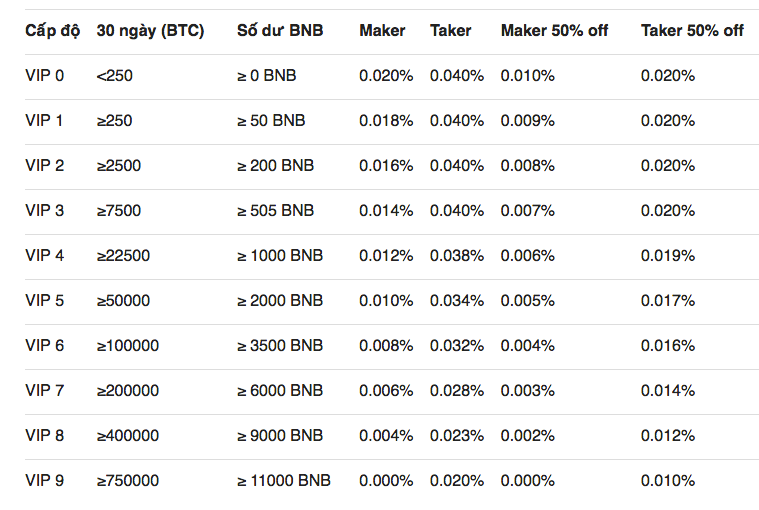Screen dimensions: 759x510
Task: Click VIP 7 Taker 50% off value 0.014%
Action: [668, 390]
